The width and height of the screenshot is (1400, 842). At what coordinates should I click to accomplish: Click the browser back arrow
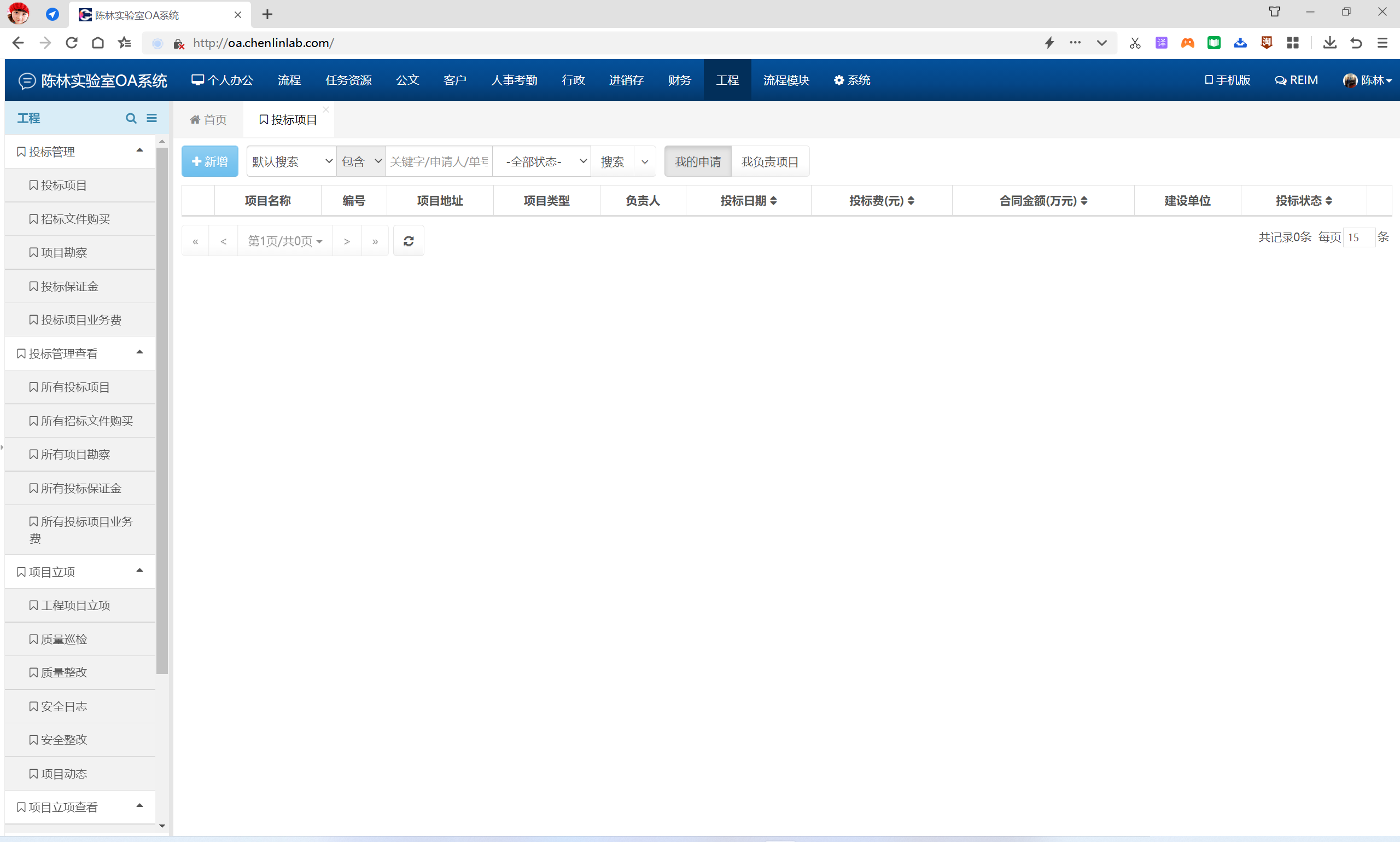pyautogui.click(x=17, y=43)
